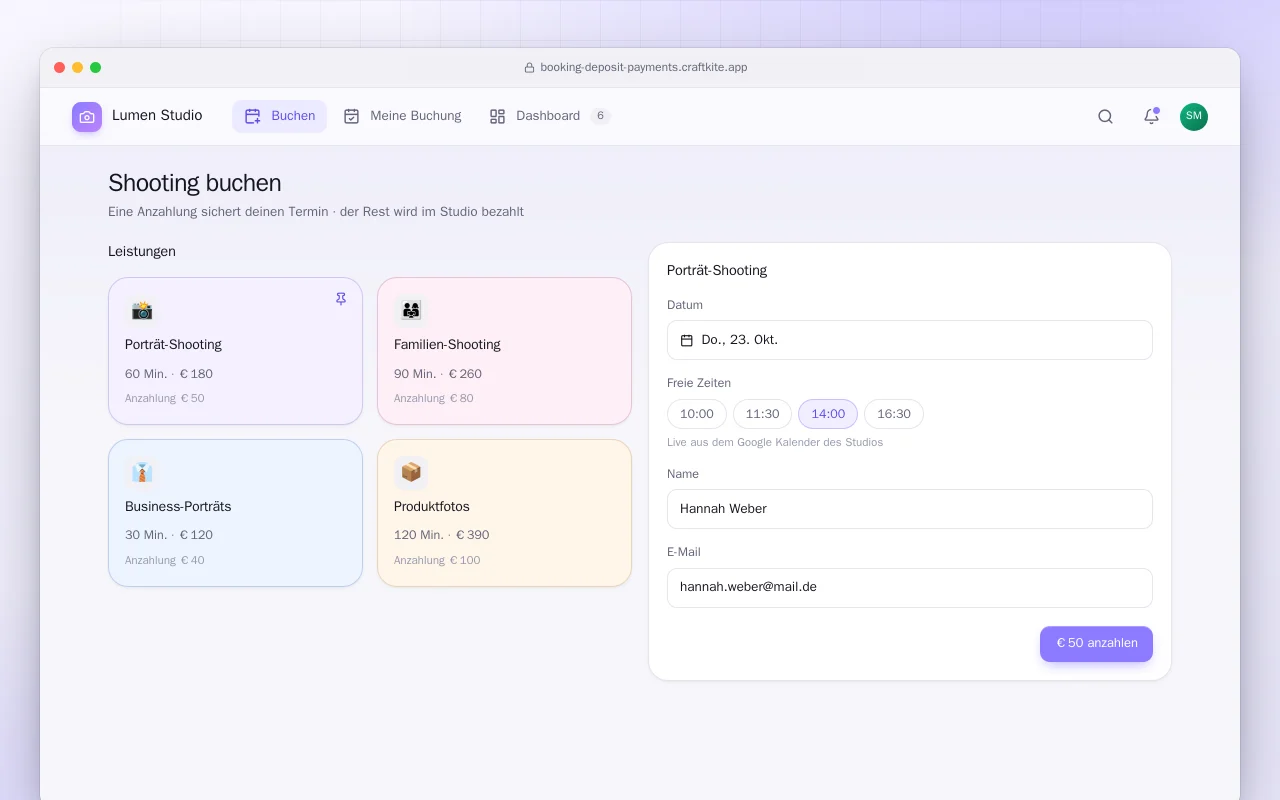The image size is (1280, 800).
Task: Open search with the magnifier icon
Action: pyautogui.click(x=1105, y=116)
